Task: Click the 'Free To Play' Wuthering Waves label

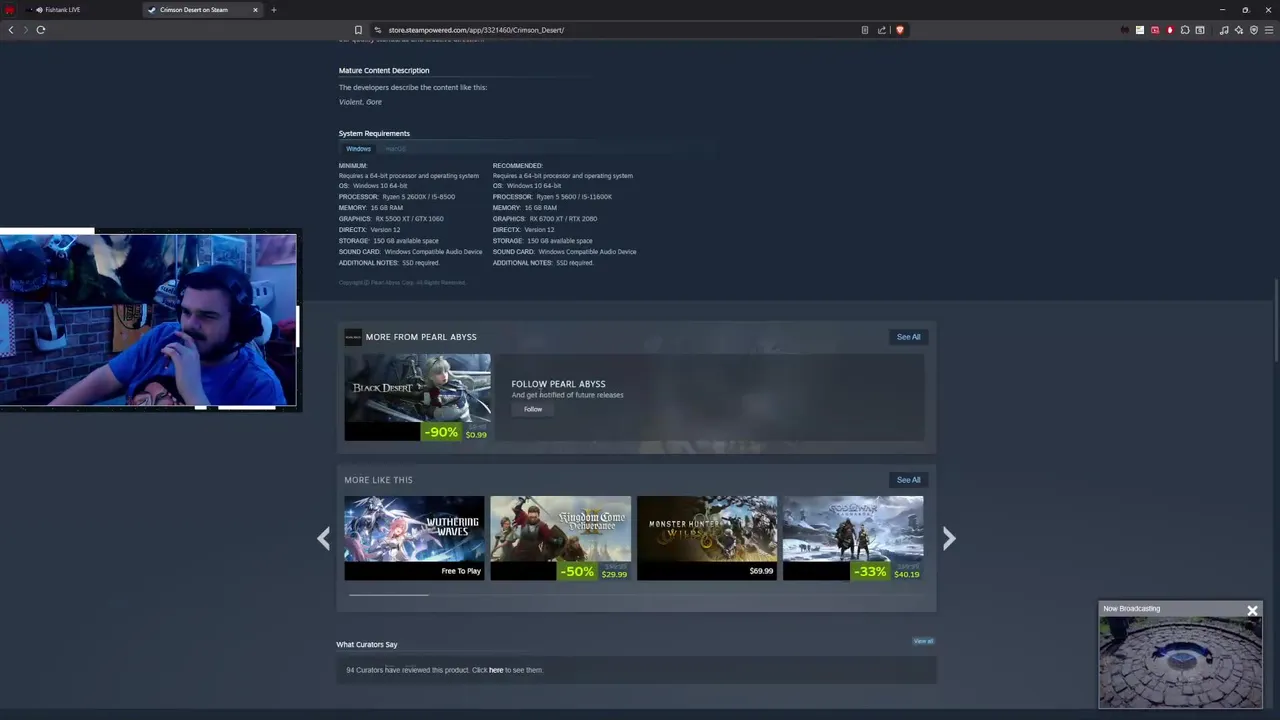Action: click(461, 571)
